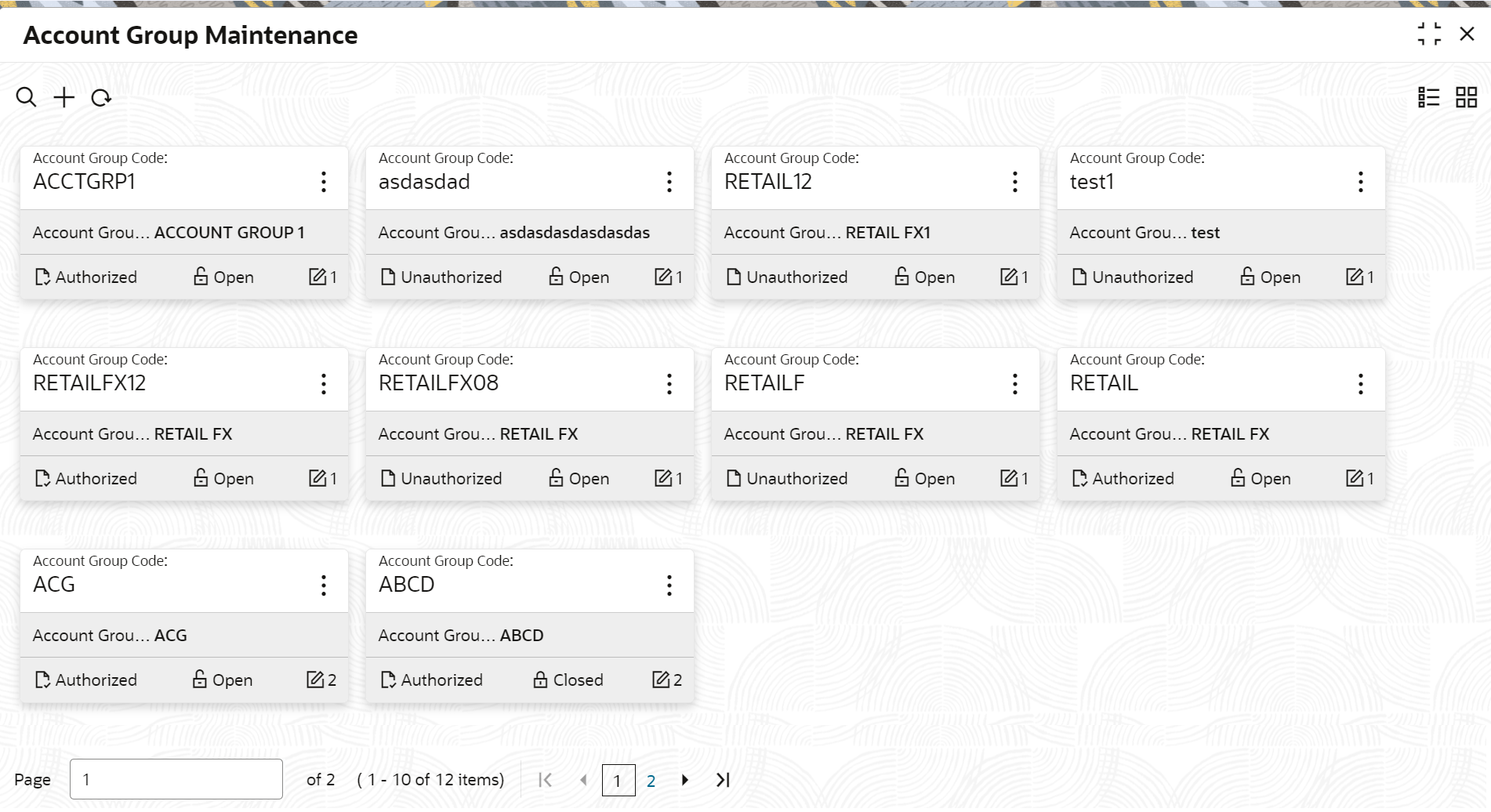Click the search magnifier icon

[26, 97]
